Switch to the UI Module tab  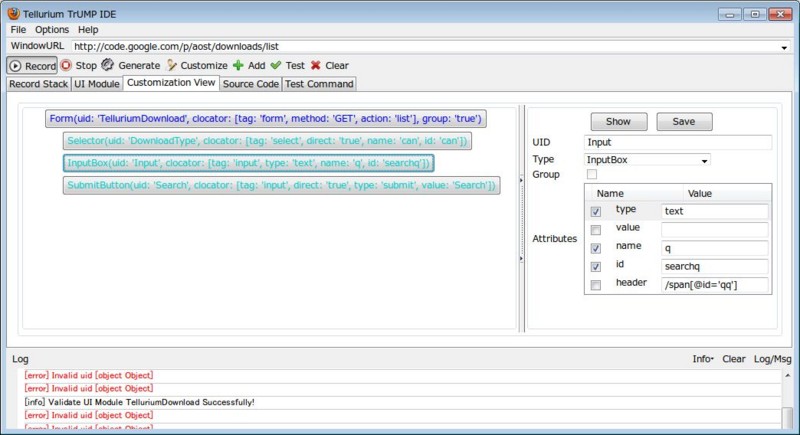click(96, 84)
